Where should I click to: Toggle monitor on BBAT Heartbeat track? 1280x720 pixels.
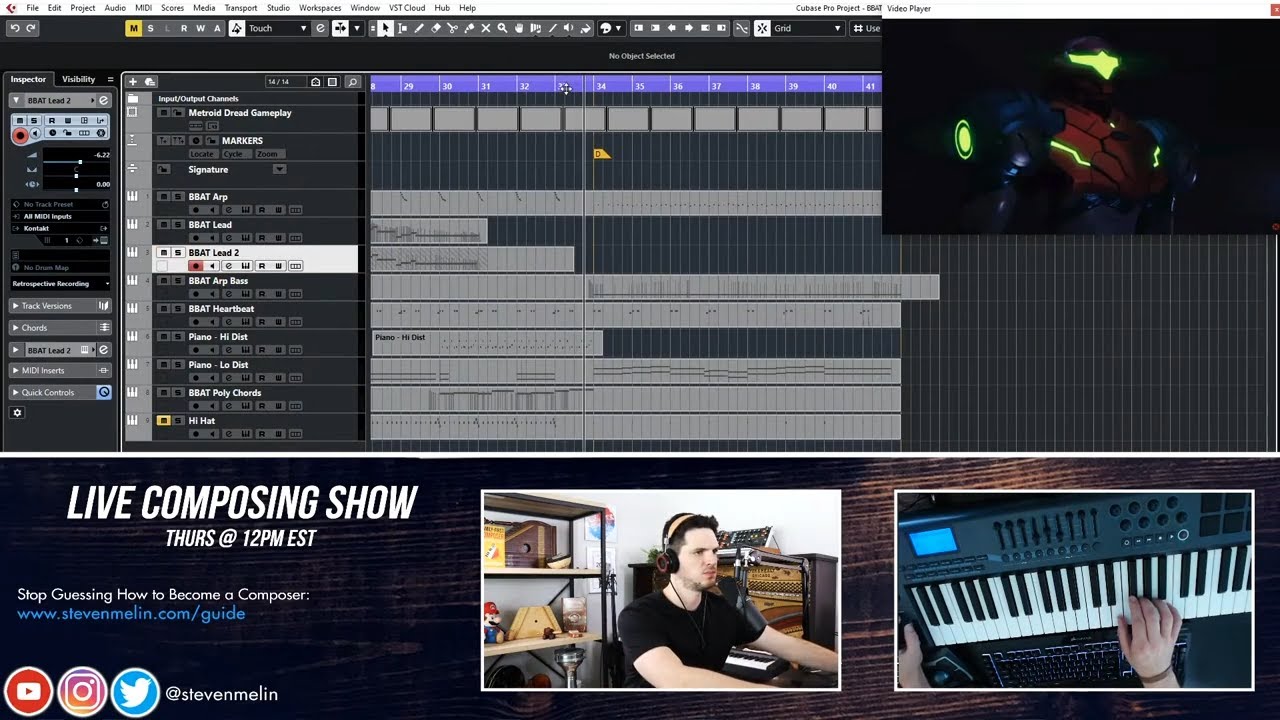pyautogui.click(x=212, y=322)
